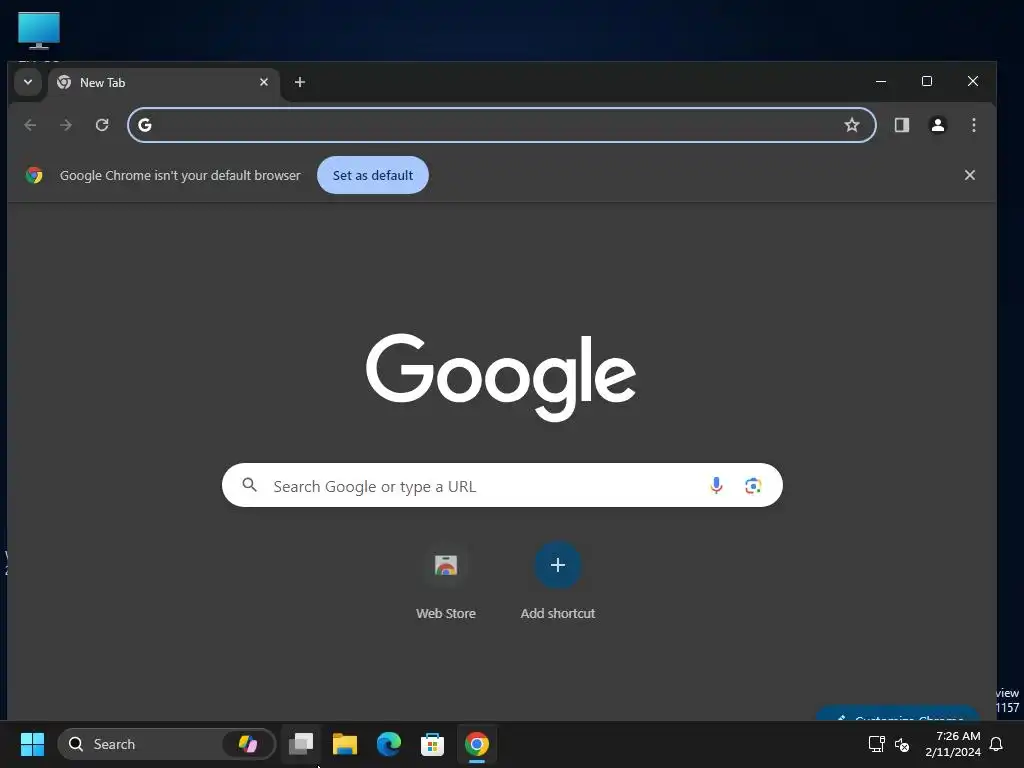Open the Chrome side panel
Image resolution: width=1024 pixels, height=768 pixels.
[x=902, y=125]
